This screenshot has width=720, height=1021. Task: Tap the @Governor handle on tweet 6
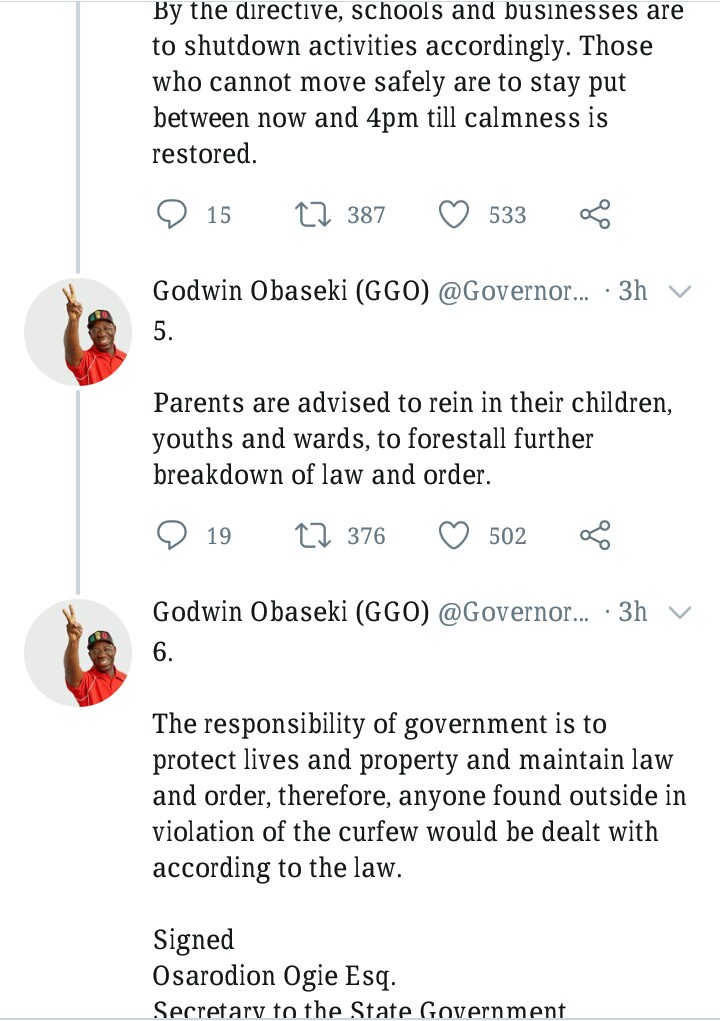[x=514, y=612]
